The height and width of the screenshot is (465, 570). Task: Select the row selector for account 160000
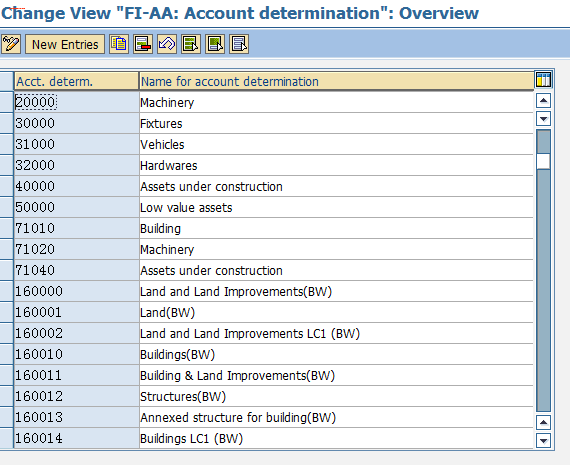coord(7,291)
